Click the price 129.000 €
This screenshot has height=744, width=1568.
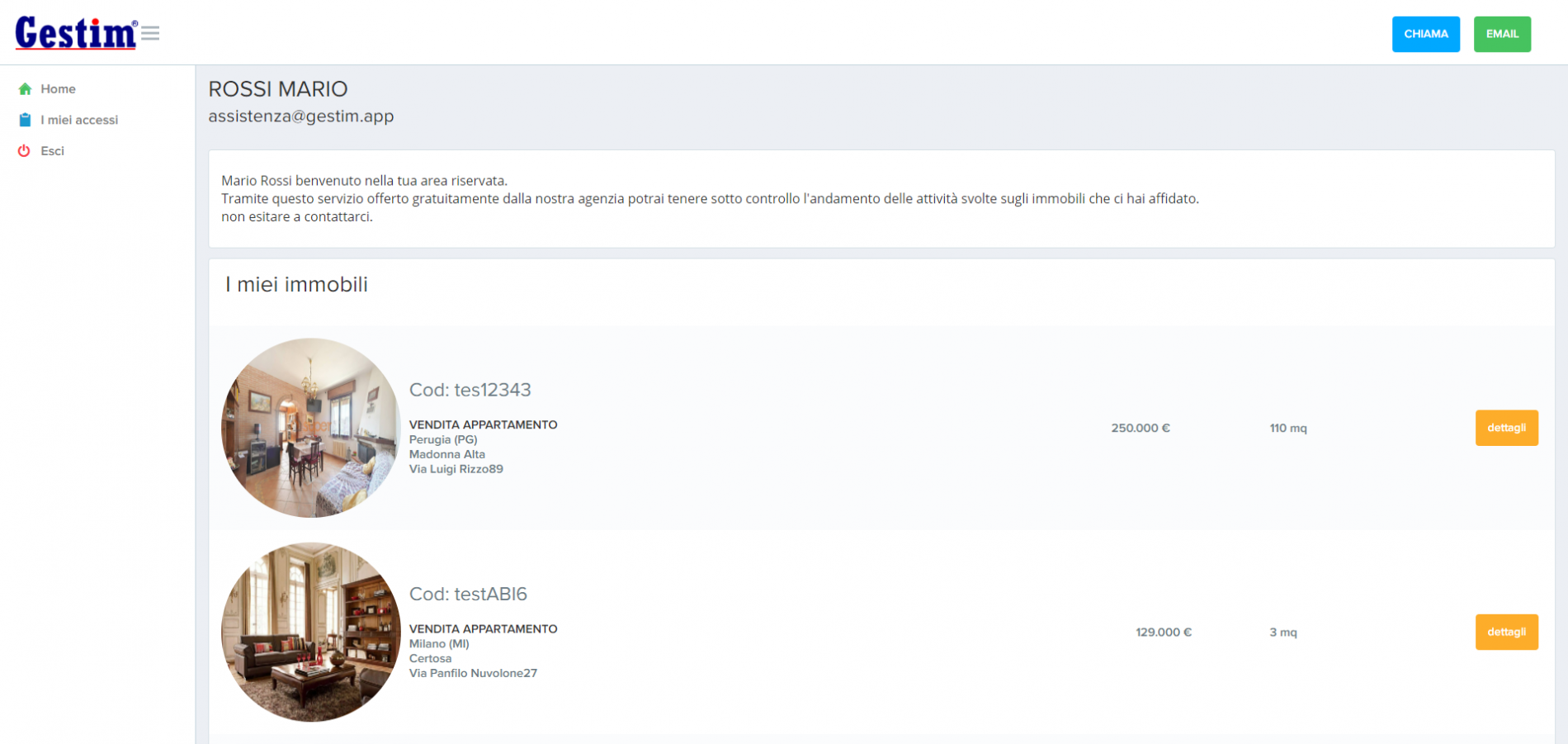(x=1164, y=632)
